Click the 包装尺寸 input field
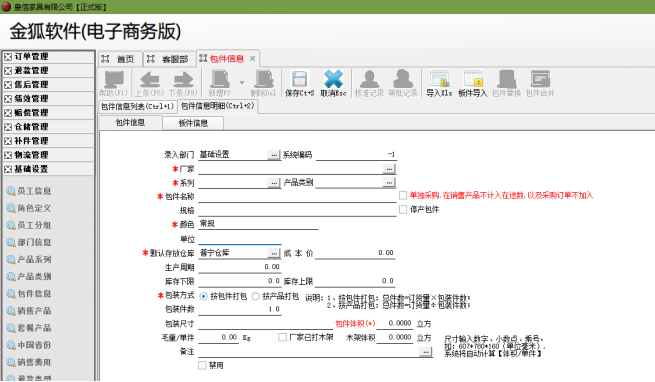Viewport: 655px width, 382px height. (x=265, y=323)
